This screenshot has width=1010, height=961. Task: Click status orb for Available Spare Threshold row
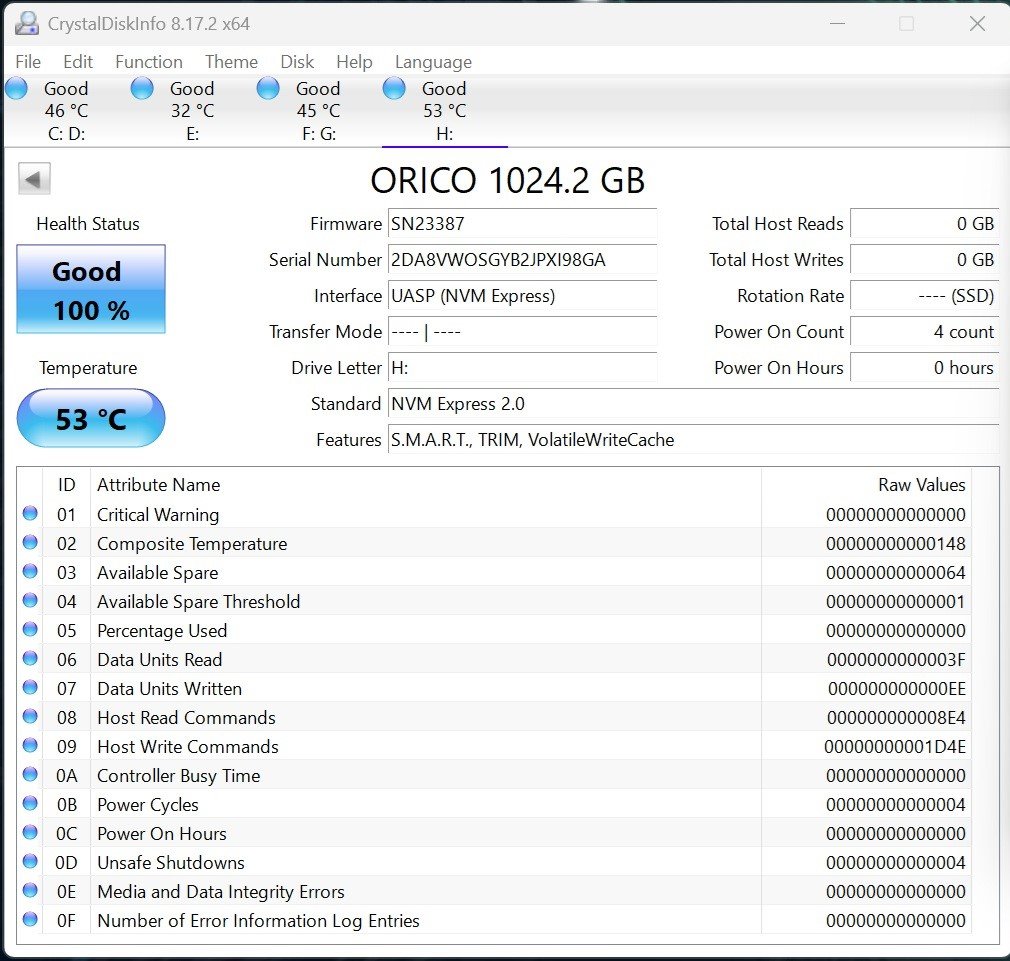tap(30, 600)
